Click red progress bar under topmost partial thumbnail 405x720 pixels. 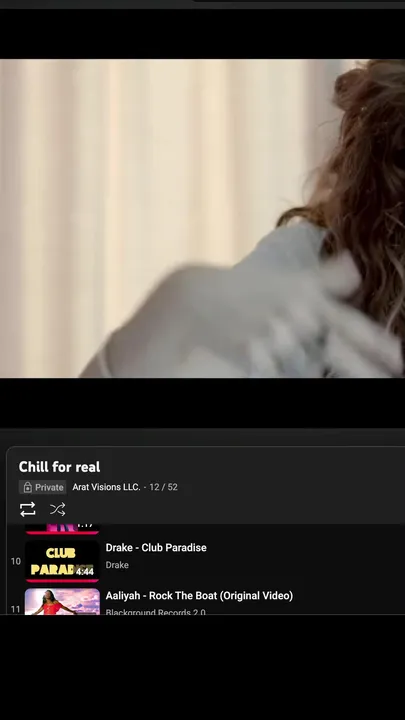(x=62, y=533)
